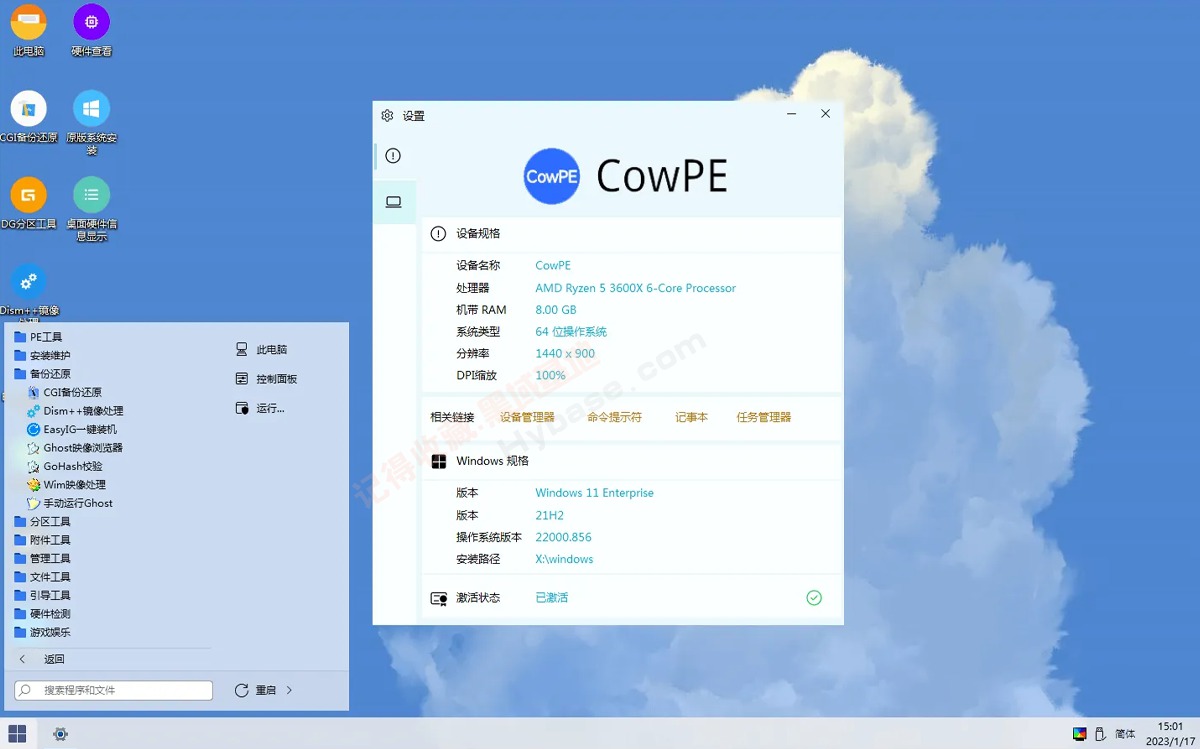This screenshot has width=1200, height=749.
Task: Click the device name value CowPE
Action: point(553,266)
